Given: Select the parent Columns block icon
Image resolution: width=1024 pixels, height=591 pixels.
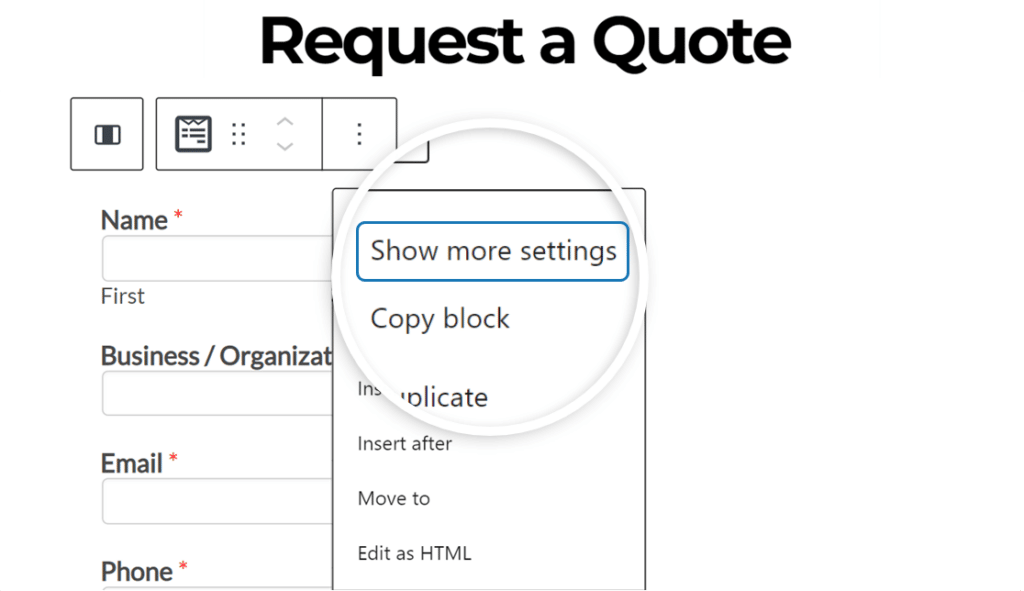Looking at the screenshot, I should (106, 133).
